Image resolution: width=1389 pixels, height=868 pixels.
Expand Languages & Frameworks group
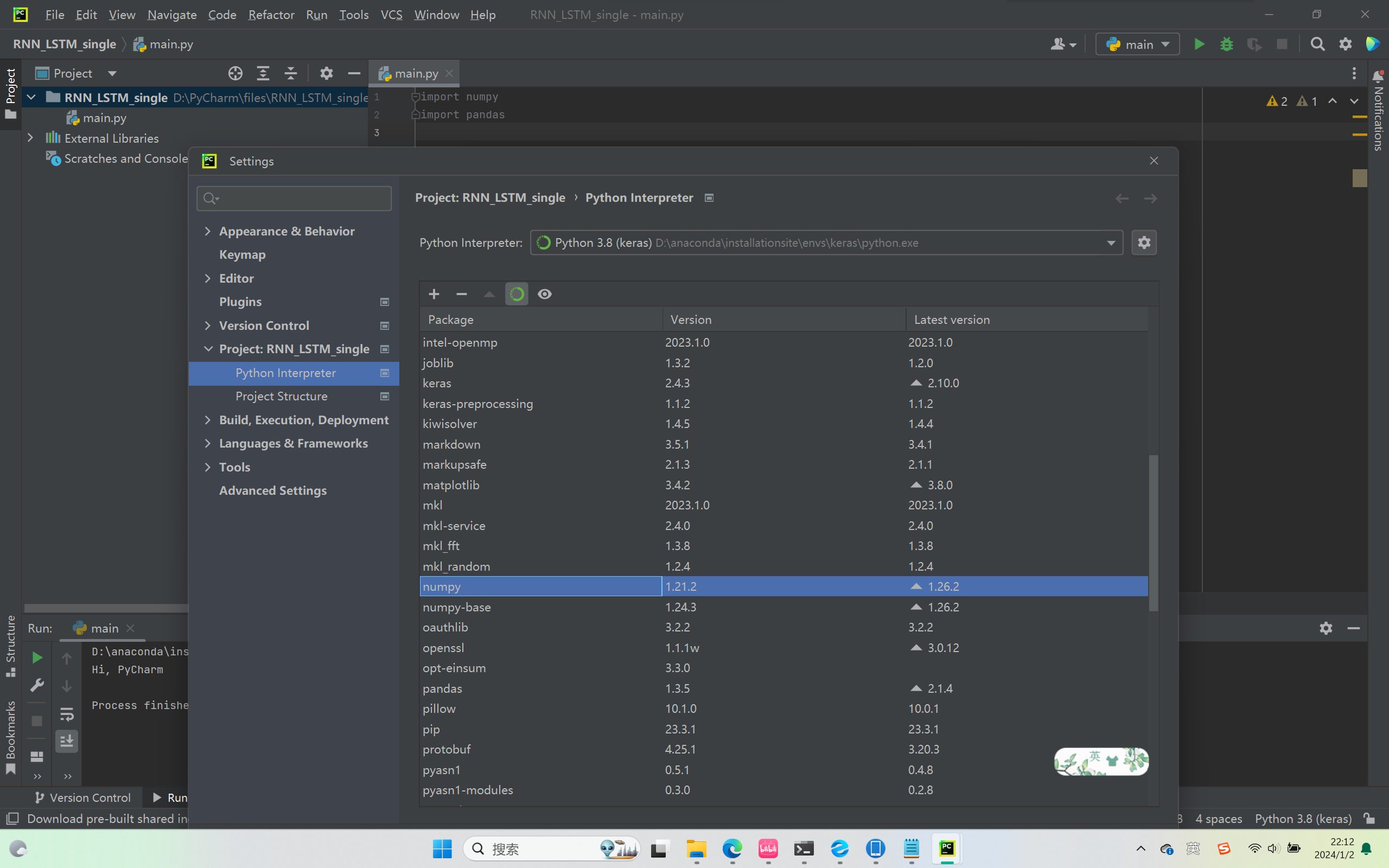click(x=208, y=443)
